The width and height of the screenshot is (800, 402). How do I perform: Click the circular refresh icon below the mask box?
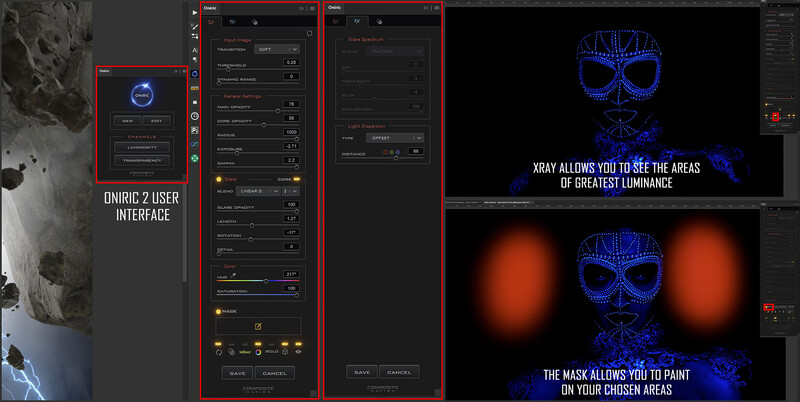pyautogui.click(x=219, y=351)
